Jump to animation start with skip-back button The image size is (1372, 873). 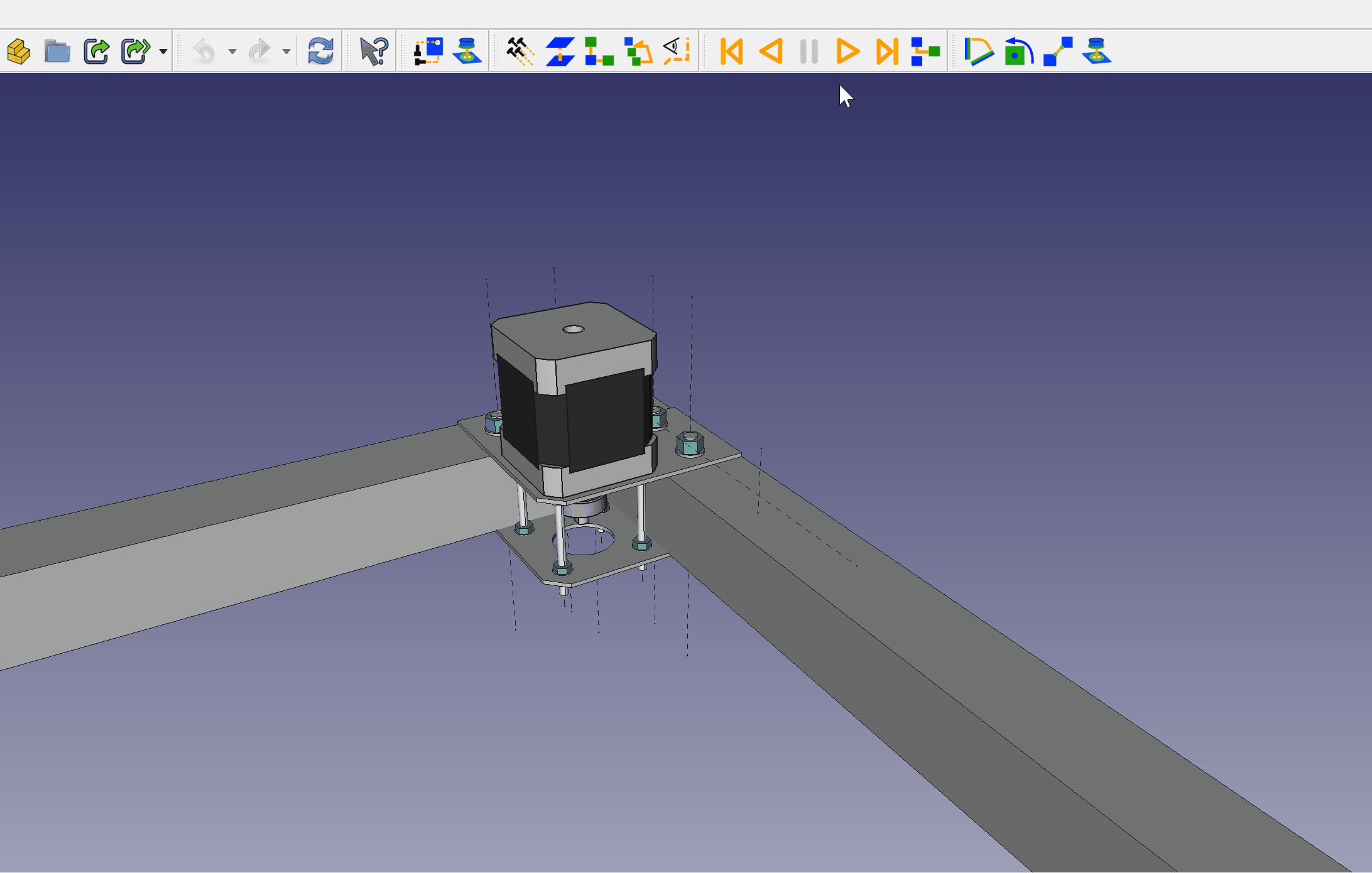(732, 52)
